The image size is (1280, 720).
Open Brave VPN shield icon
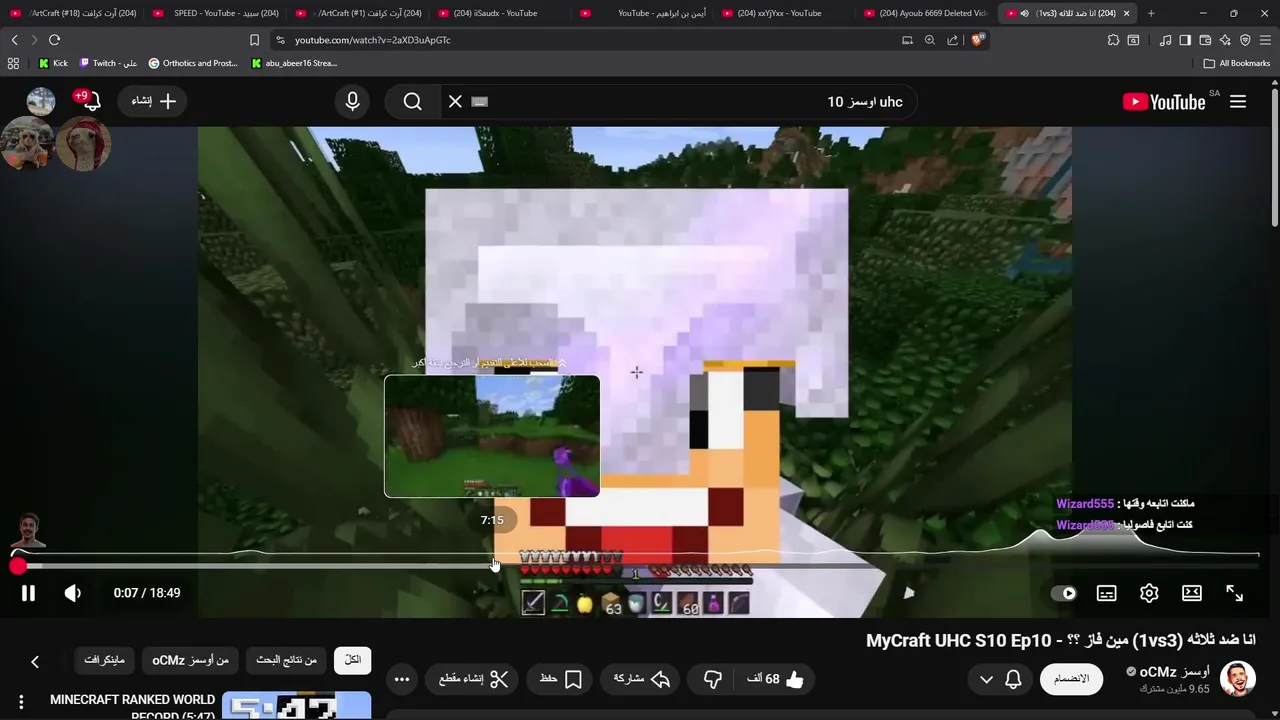1245,40
